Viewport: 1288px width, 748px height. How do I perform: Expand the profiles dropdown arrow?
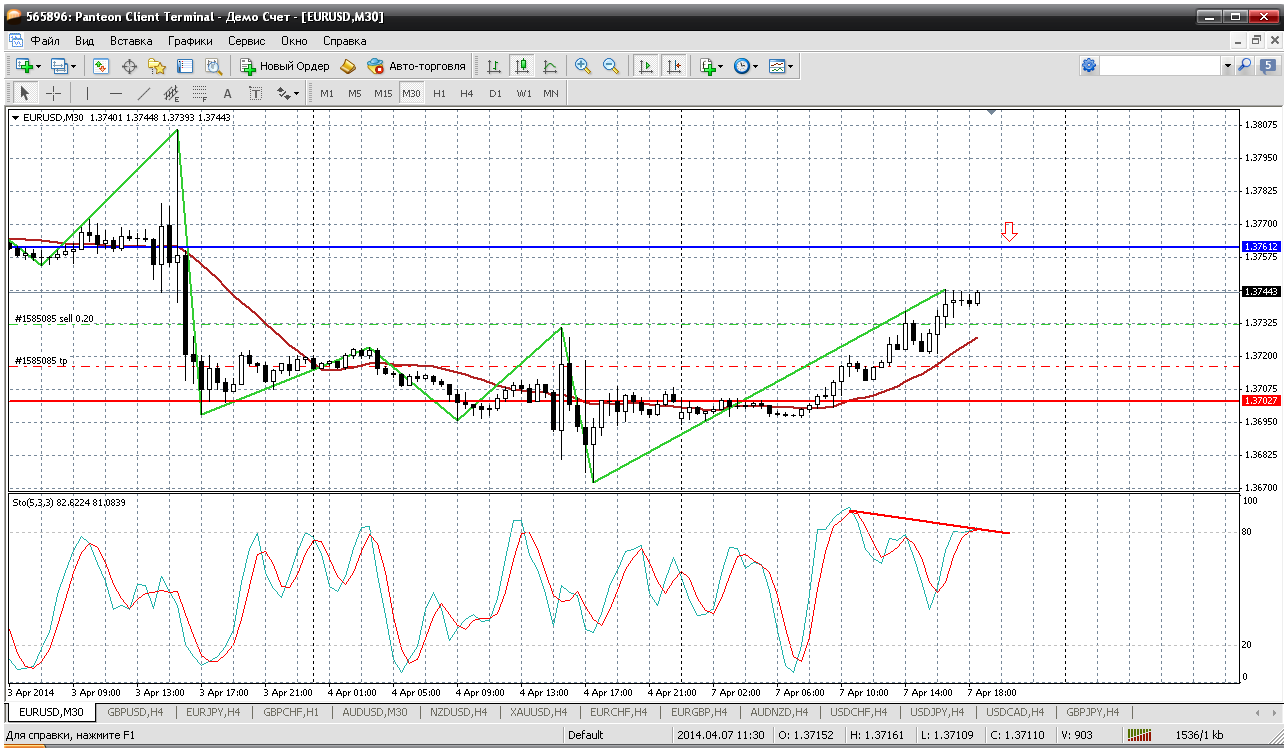coord(74,66)
